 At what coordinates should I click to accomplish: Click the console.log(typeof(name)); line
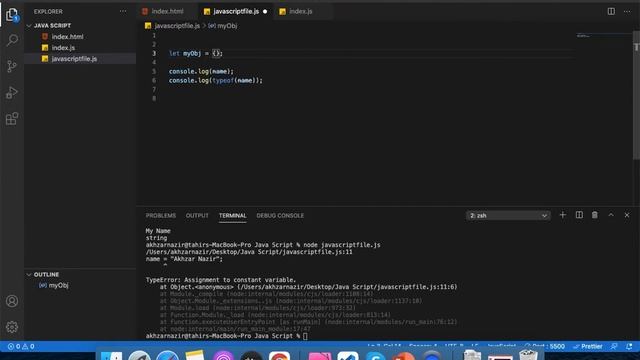(216, 80)
